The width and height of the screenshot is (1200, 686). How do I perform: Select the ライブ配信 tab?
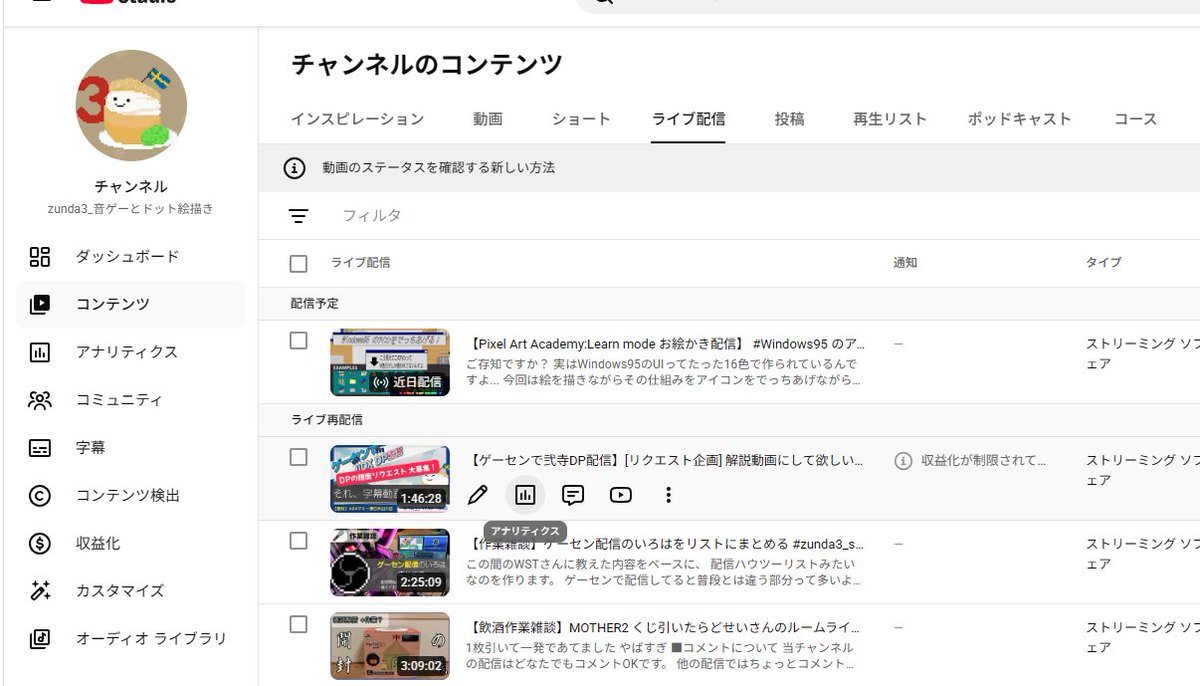coord(688,119)
